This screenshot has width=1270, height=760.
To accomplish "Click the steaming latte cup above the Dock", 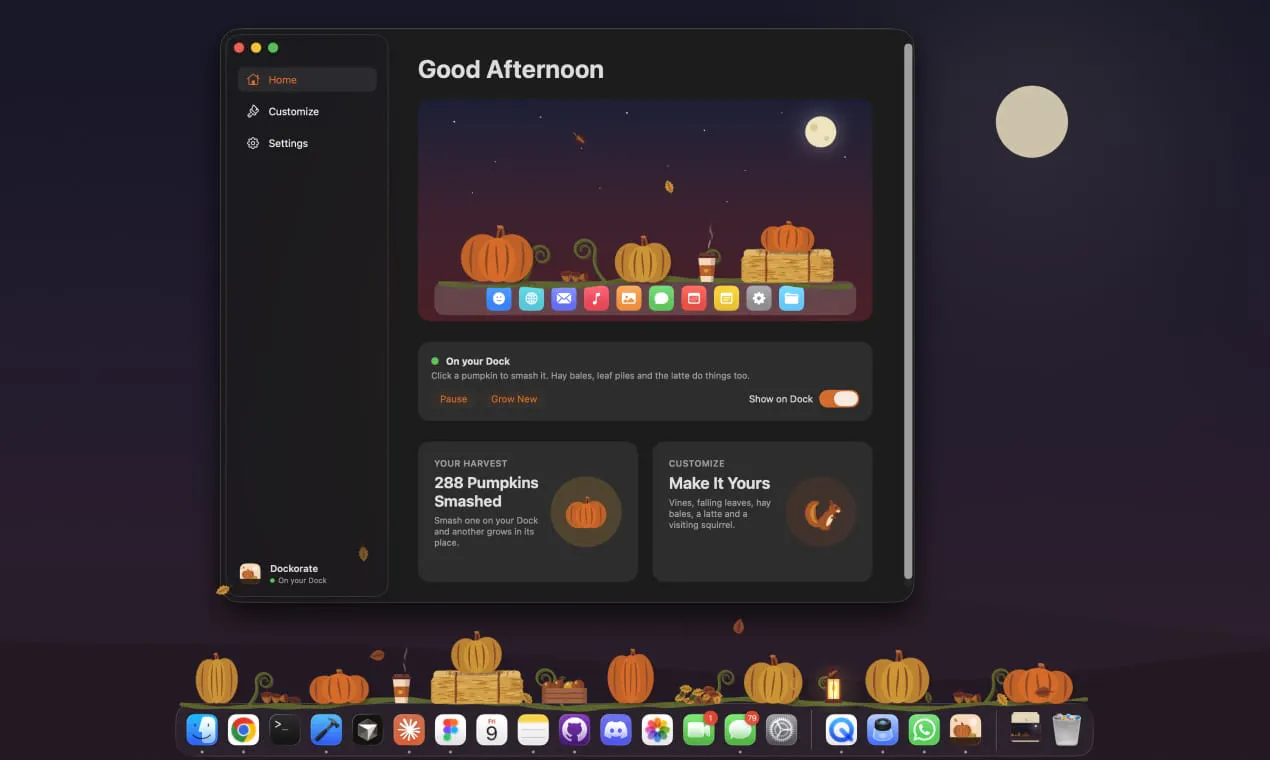I will point(401,687).
